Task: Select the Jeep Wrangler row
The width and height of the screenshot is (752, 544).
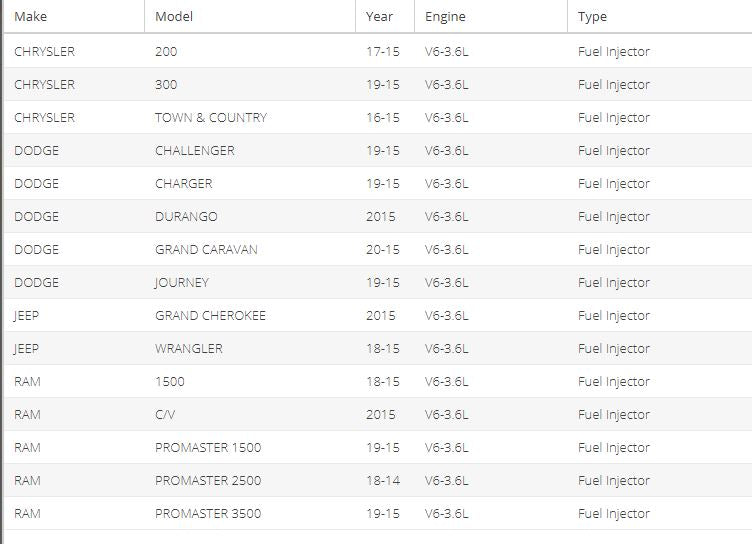Action: pos(378,349)
